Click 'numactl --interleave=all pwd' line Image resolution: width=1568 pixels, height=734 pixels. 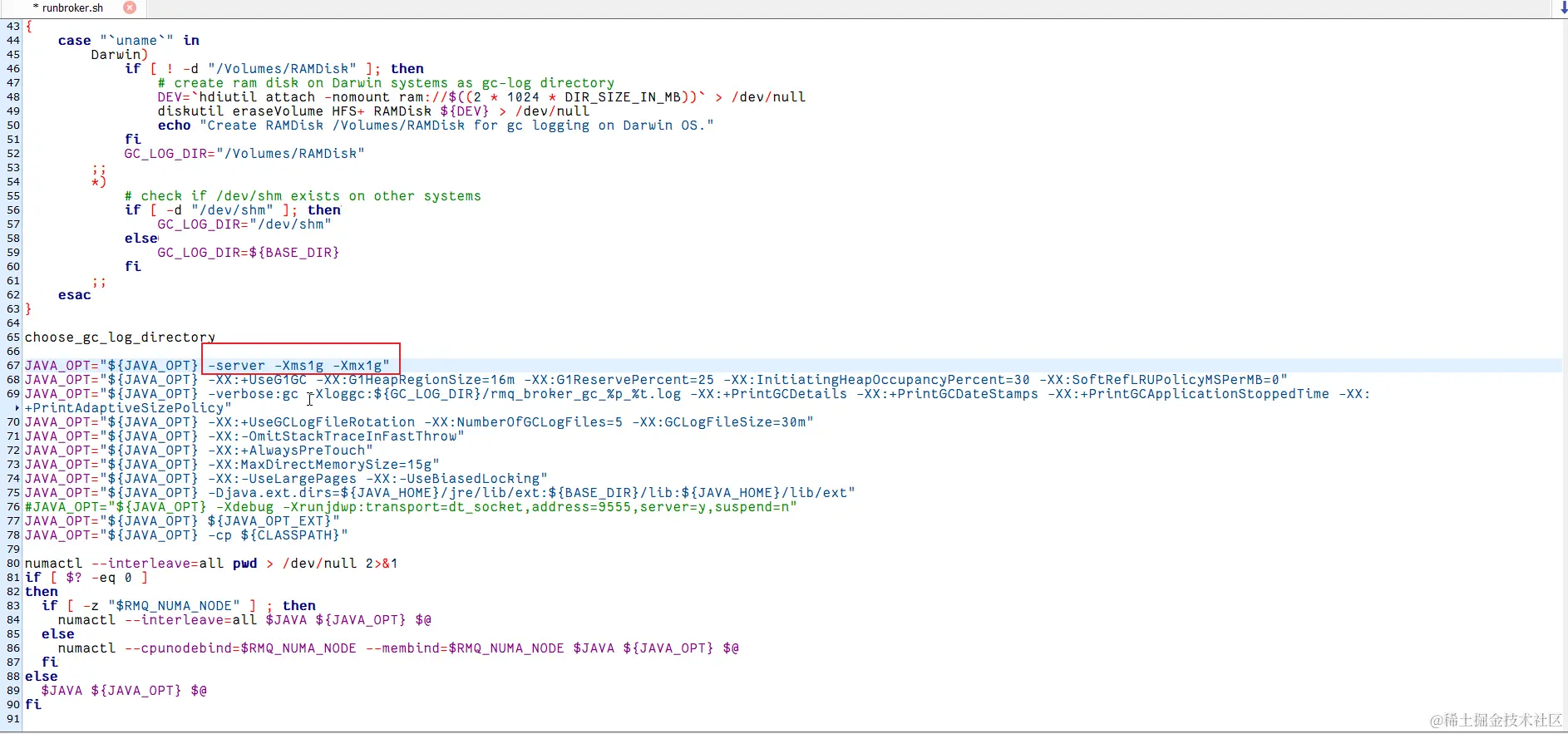point(211,563)
